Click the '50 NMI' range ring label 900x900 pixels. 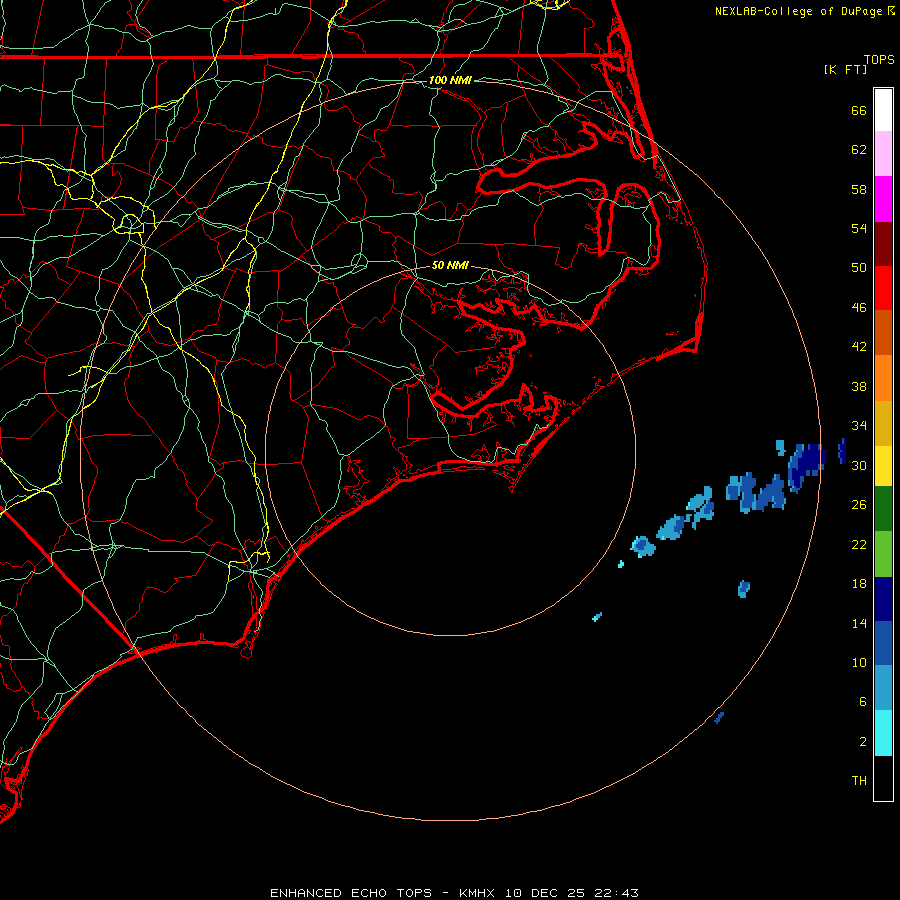point(450,265)
